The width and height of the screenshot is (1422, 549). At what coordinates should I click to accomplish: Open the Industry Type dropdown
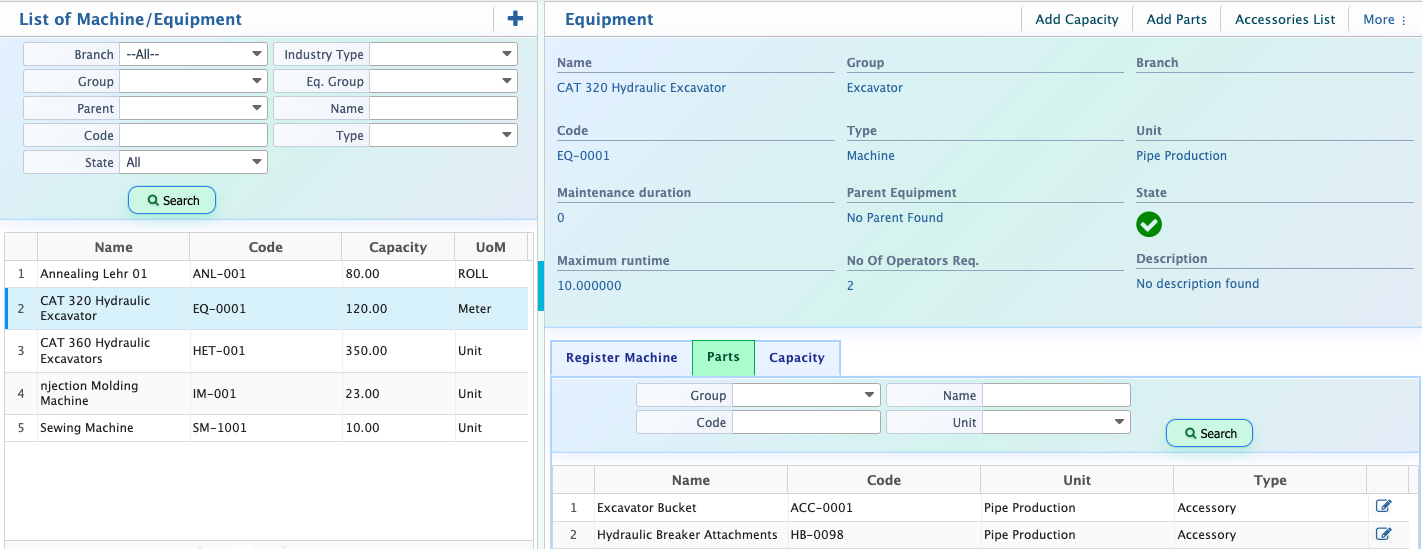[443, 54]
